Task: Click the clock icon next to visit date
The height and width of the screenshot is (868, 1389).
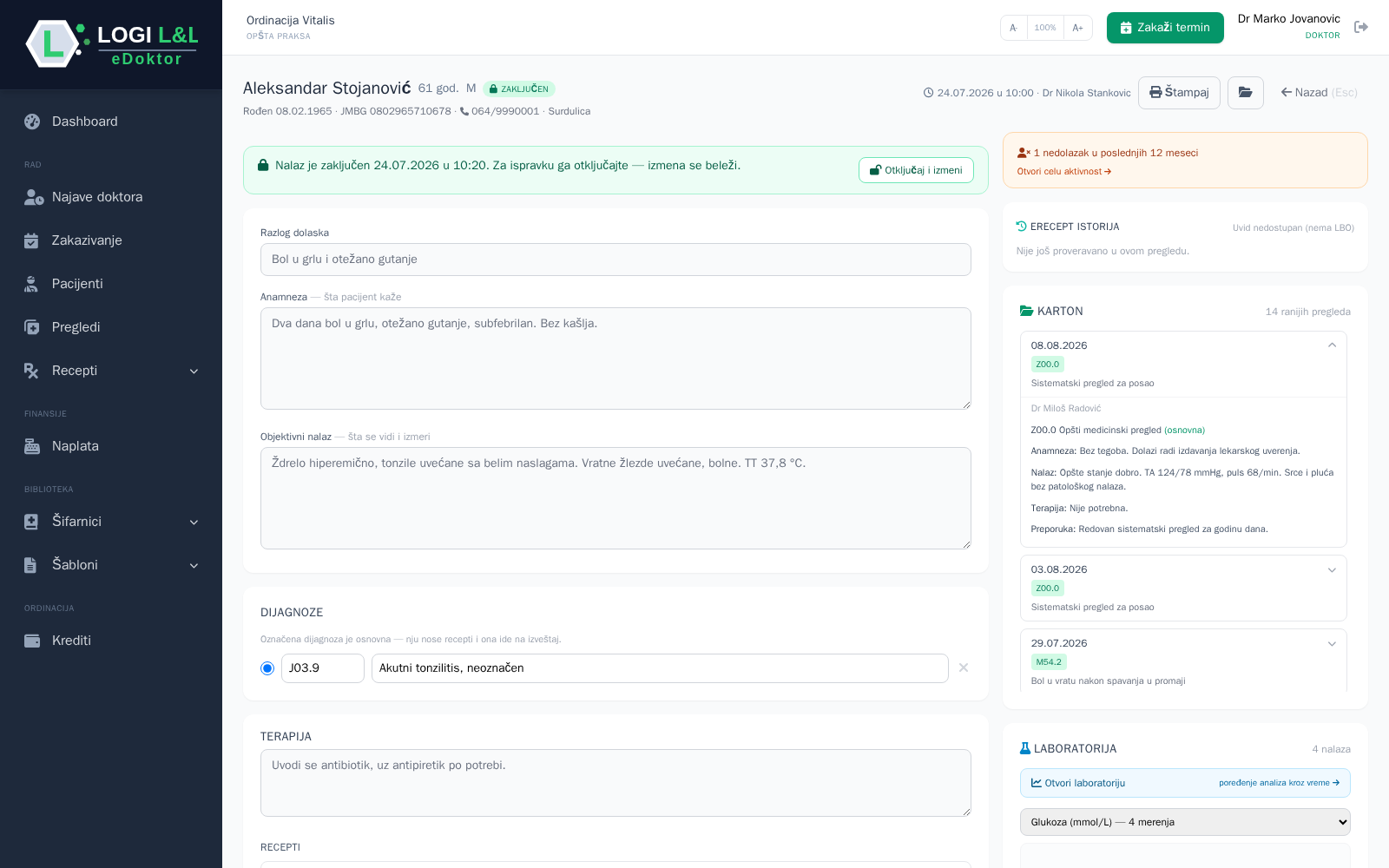Action: [928, 93]
